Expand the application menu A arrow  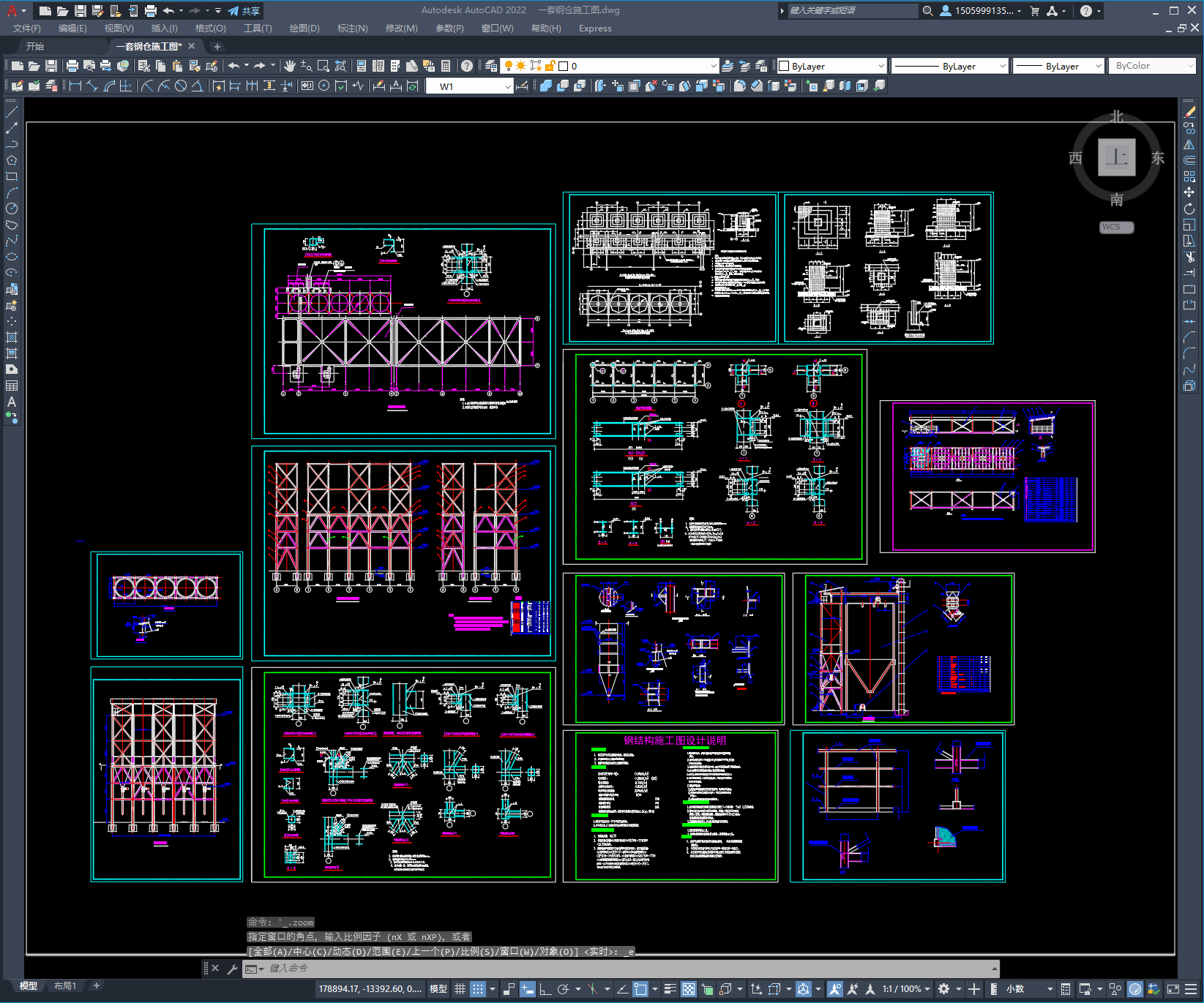click(24, 11)
